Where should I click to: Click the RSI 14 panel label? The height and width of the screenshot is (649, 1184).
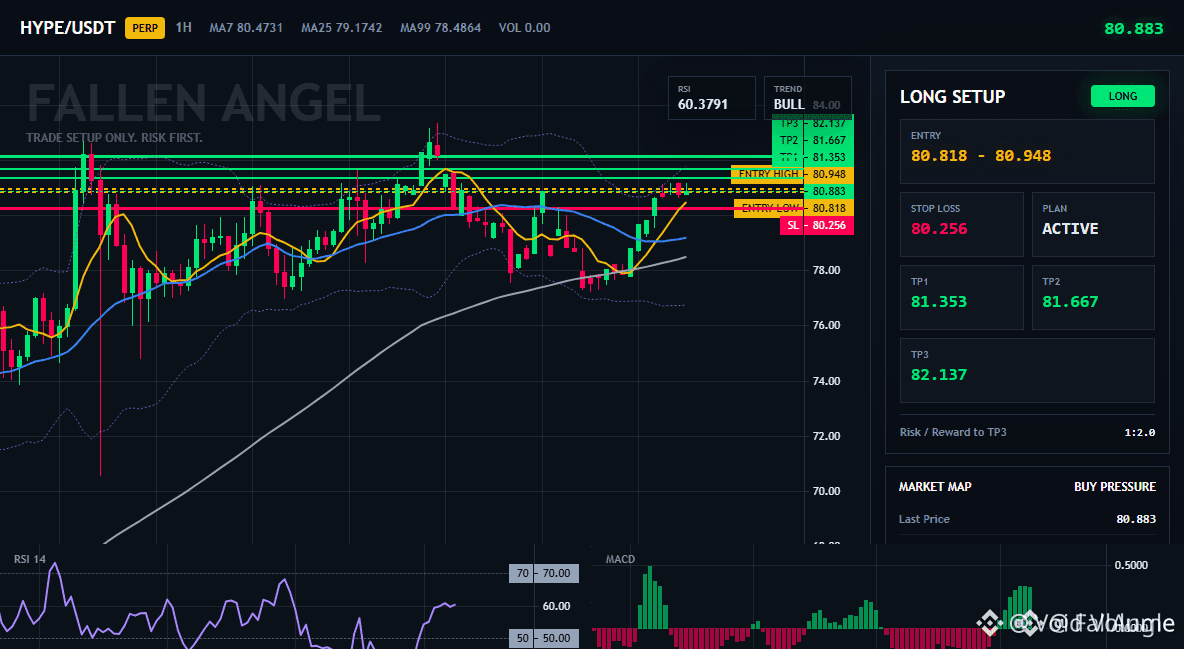pyautogui.click(x=29, y=559)
